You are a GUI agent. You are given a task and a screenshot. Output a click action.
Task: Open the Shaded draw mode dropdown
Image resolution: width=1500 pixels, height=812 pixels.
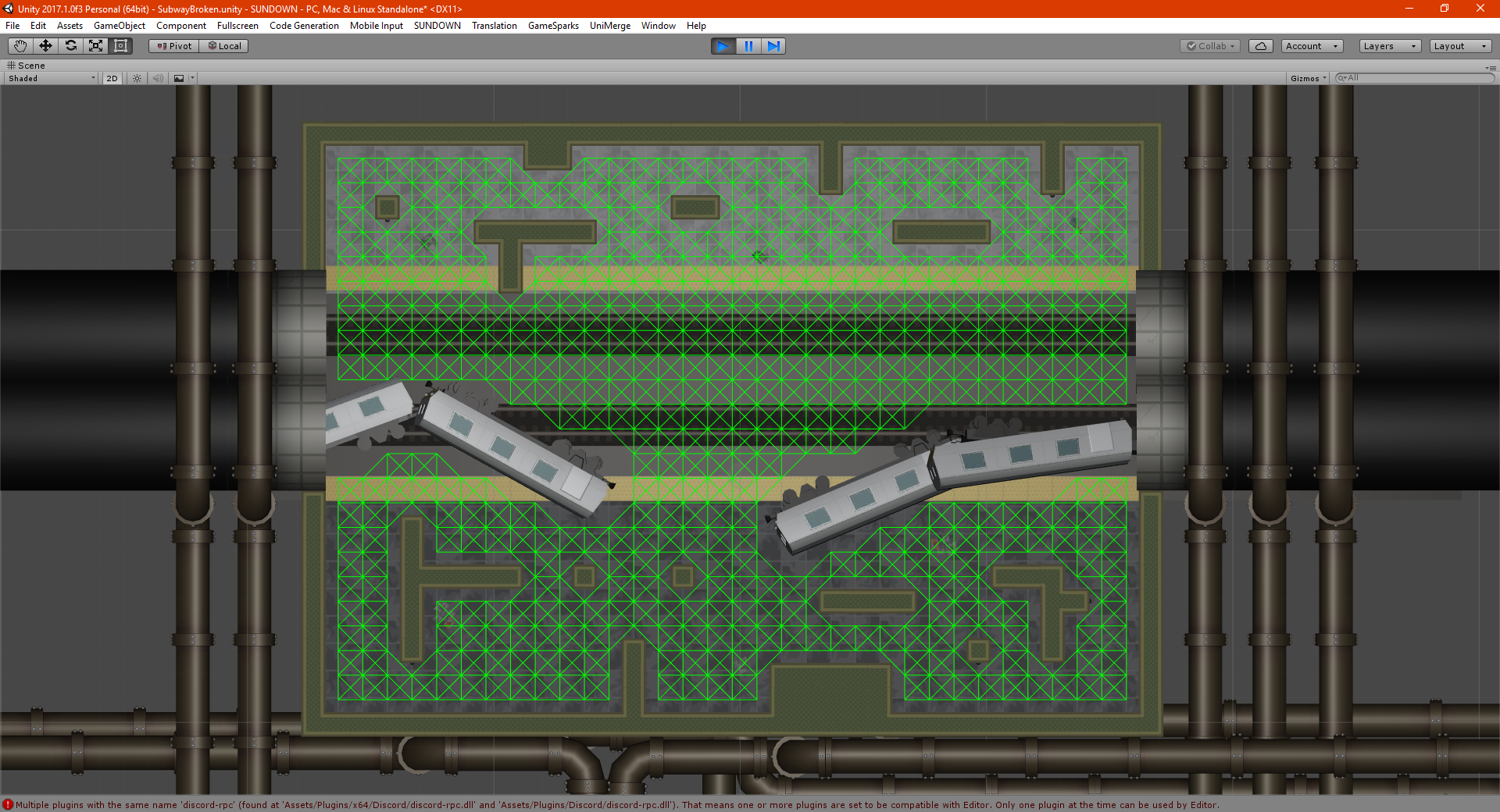click(x=52, y=78)
